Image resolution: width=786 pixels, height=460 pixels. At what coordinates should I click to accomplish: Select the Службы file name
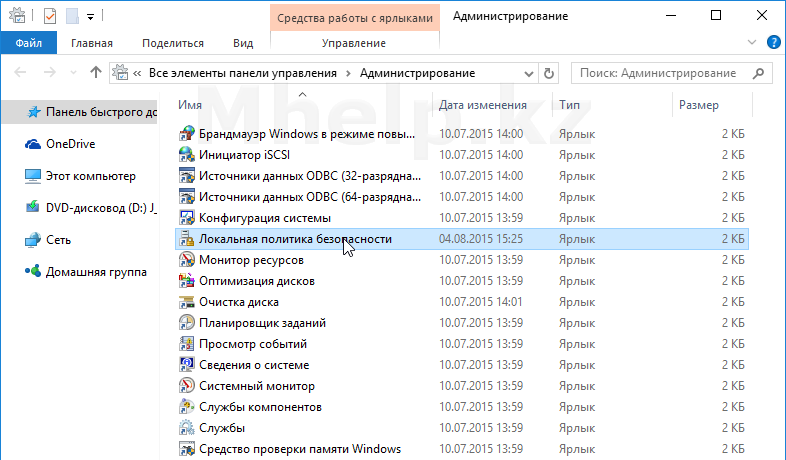[x=222, y=428]
